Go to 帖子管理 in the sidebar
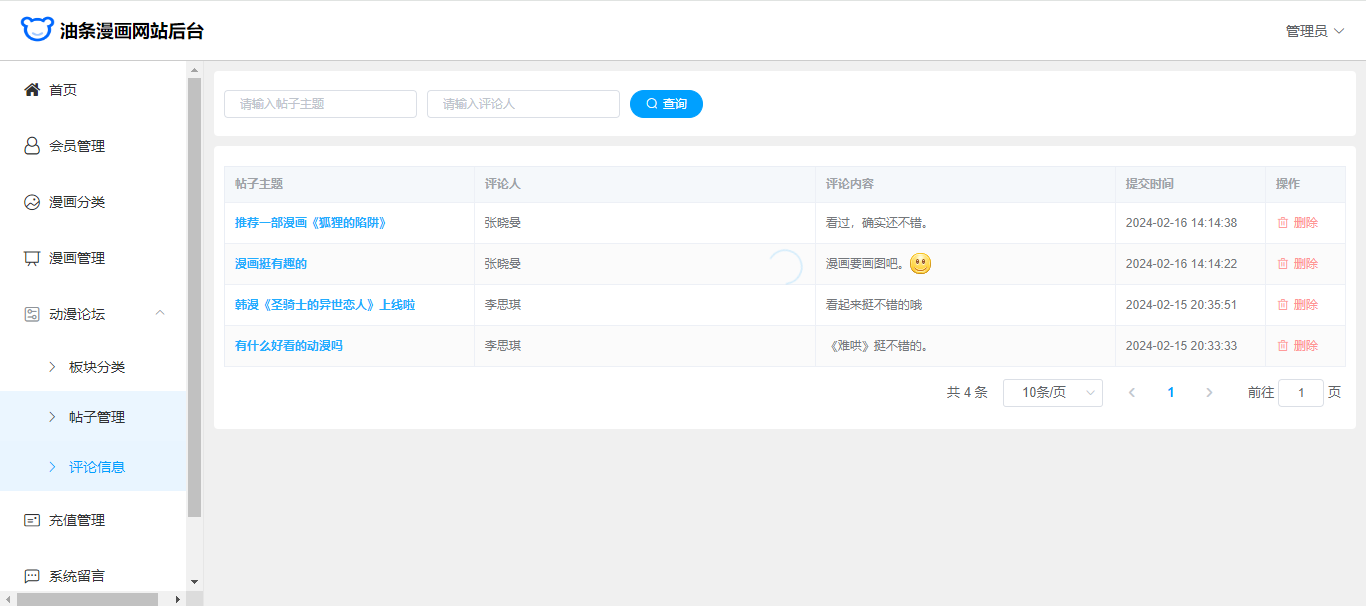Screen dimensions: 1366x606 tap(97, 417)
